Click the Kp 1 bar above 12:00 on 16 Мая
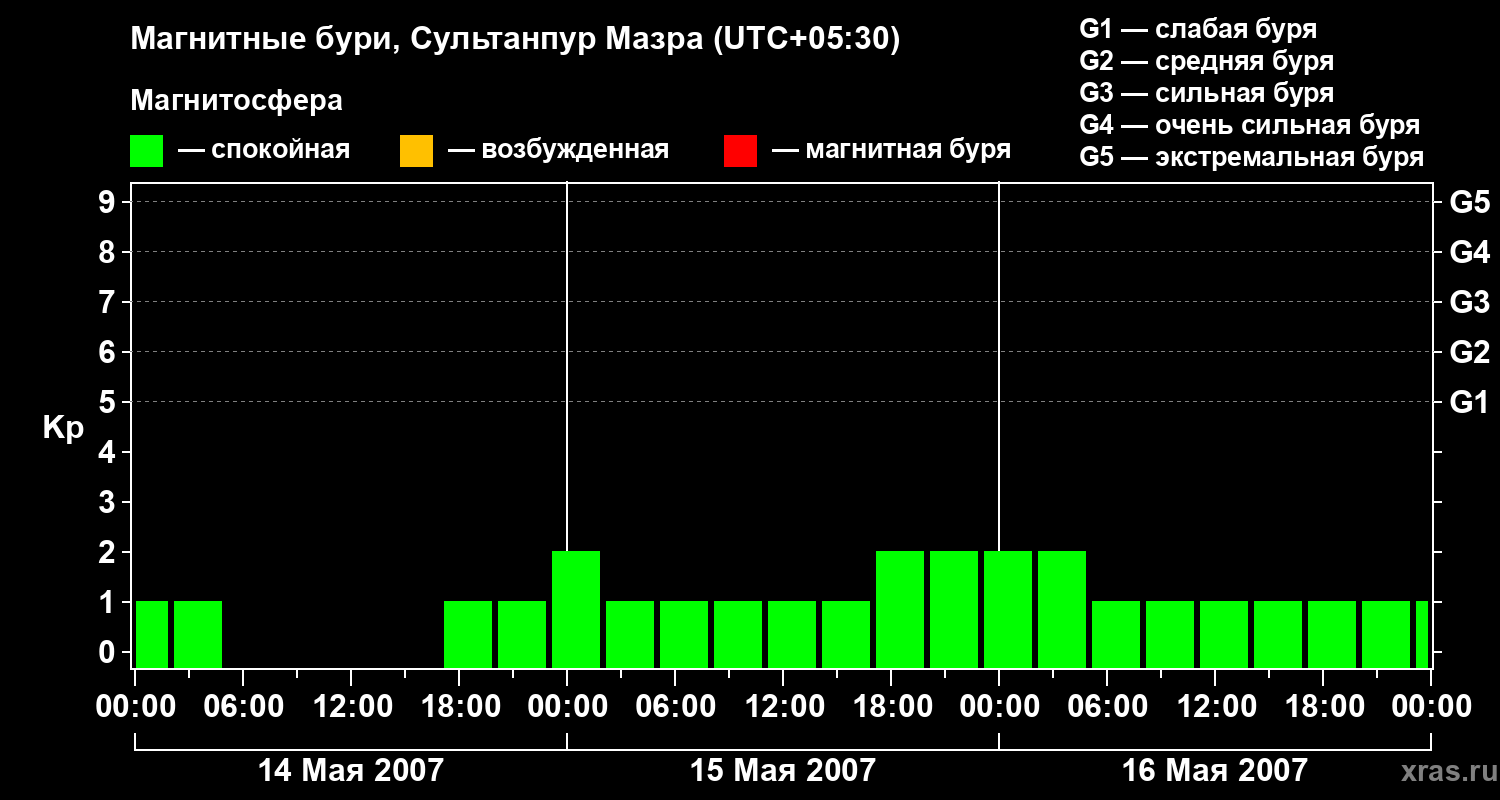This screenshot has width=1500, height=800. [x=1224, y=635]
